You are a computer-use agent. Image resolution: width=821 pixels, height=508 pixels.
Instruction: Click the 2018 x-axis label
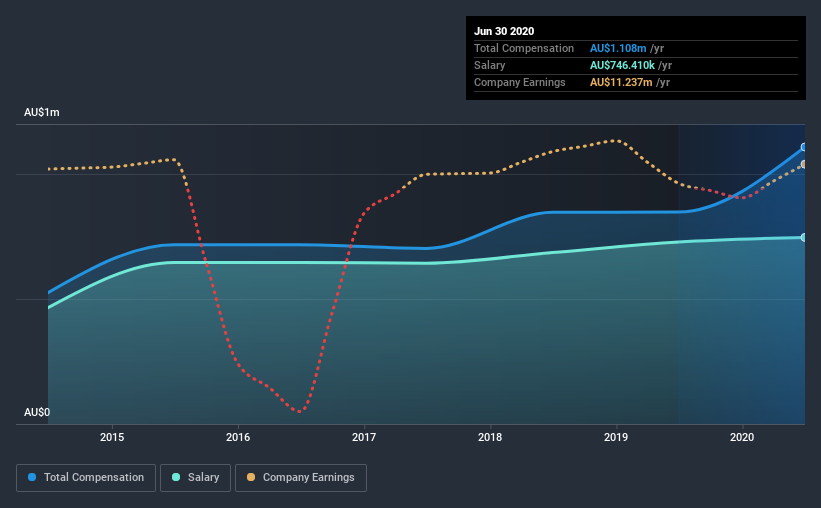[x=490, y=437]
